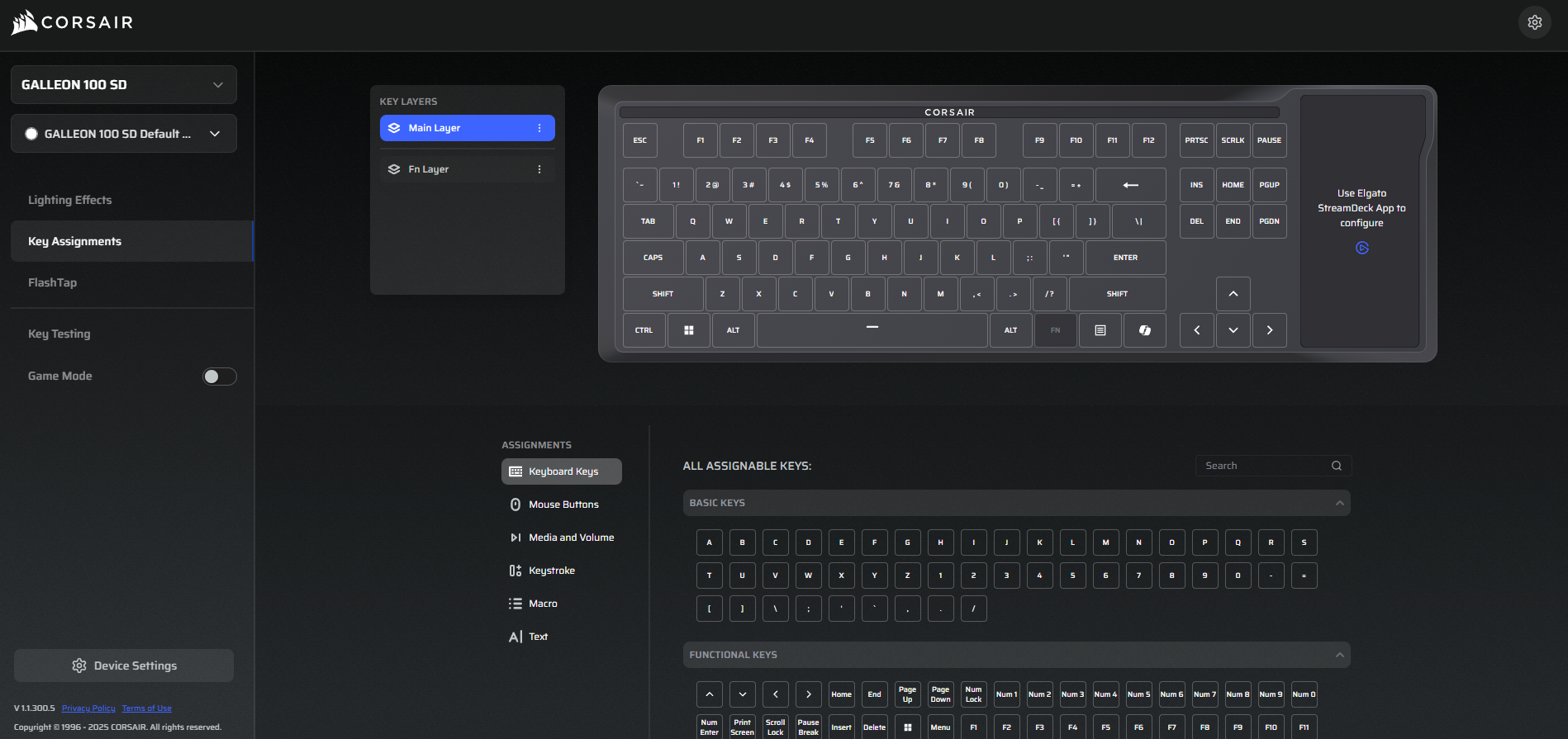Choose the Page Up key in Functional Keys

point(907,694)
